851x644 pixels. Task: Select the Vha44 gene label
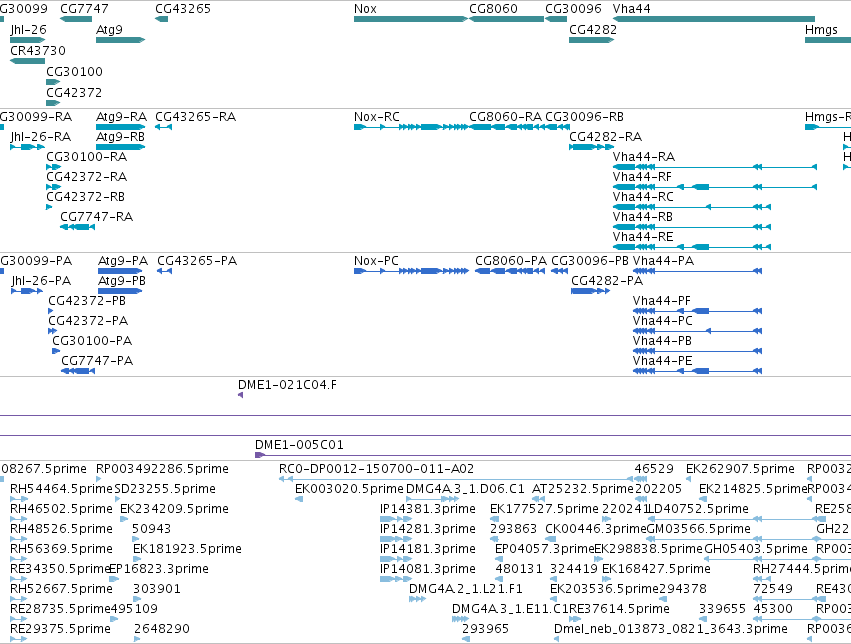(631, 9)
